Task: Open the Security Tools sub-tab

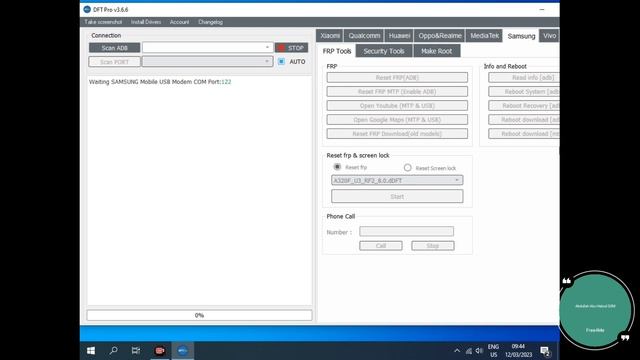Action: point(384,51)
